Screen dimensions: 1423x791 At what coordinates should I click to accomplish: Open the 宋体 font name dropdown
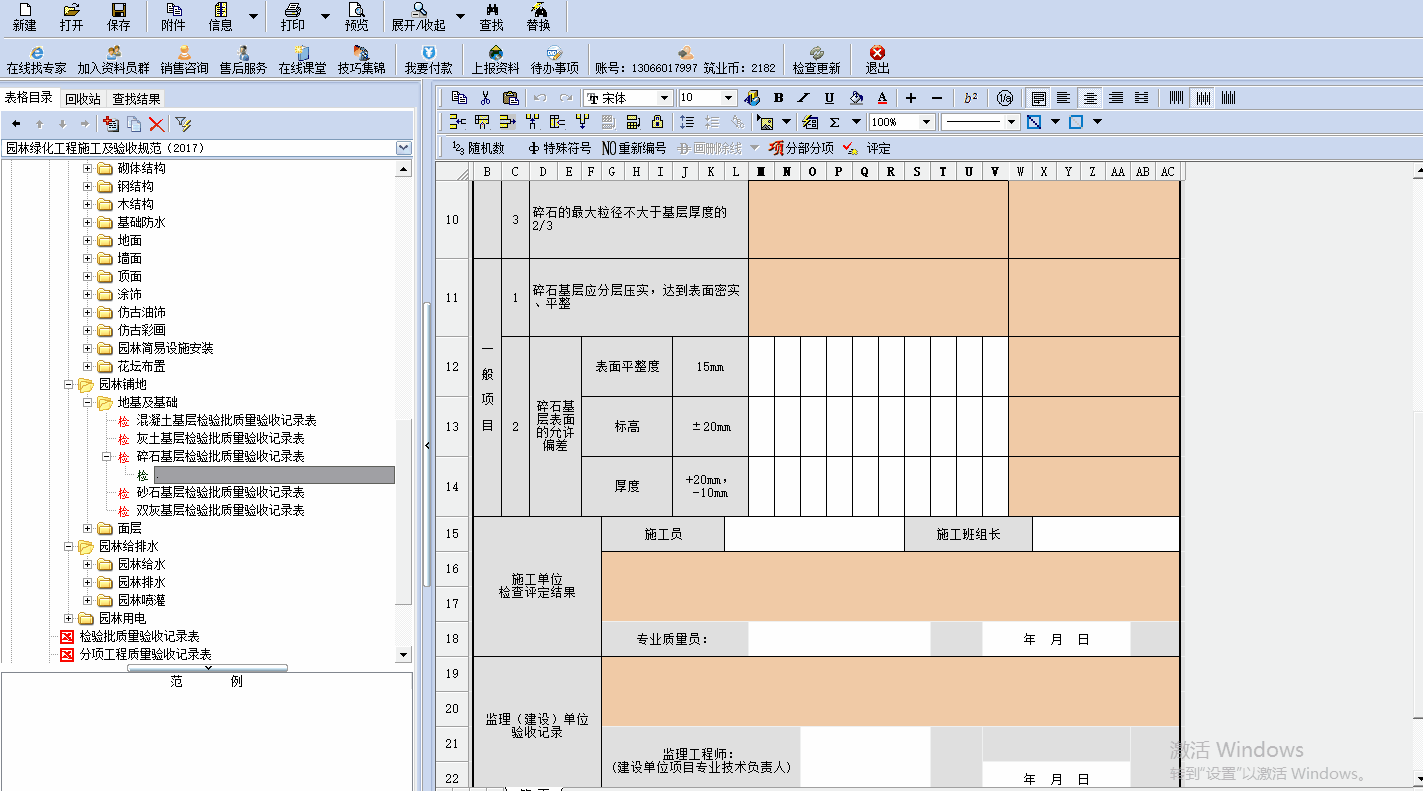pos(663,98)
